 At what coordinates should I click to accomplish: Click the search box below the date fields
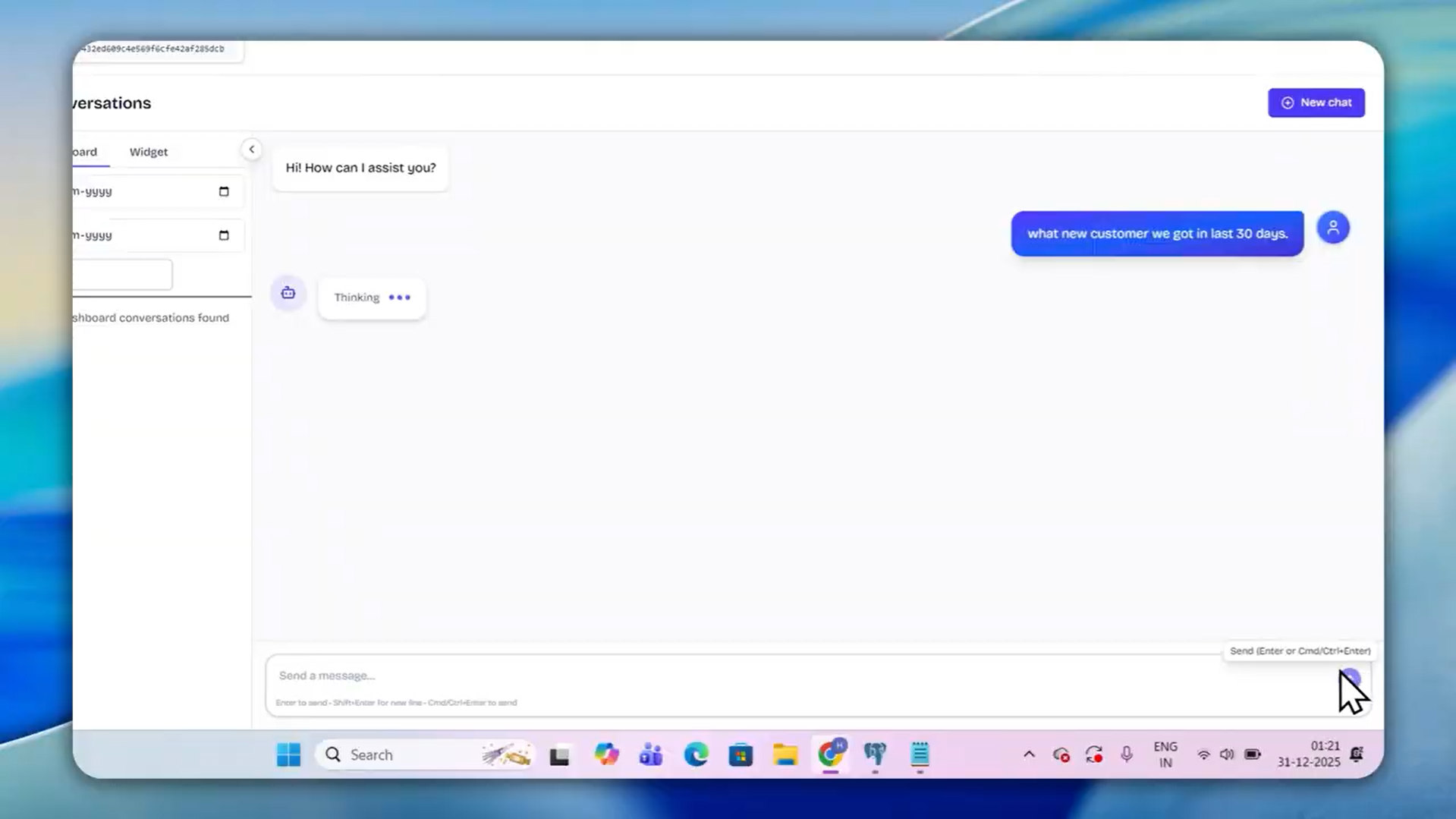click(x=122, y=275)
